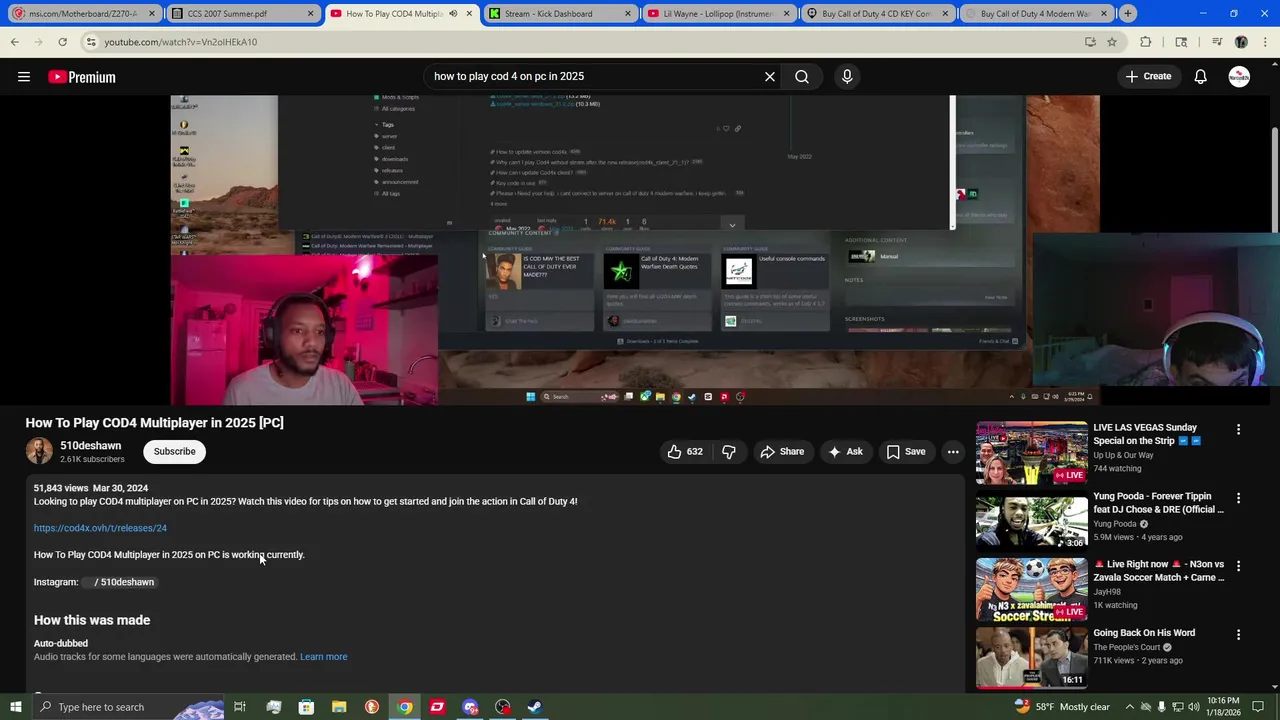Open N3on vs Zavala Soccer Match thumbnail

tap(1031, 590)
